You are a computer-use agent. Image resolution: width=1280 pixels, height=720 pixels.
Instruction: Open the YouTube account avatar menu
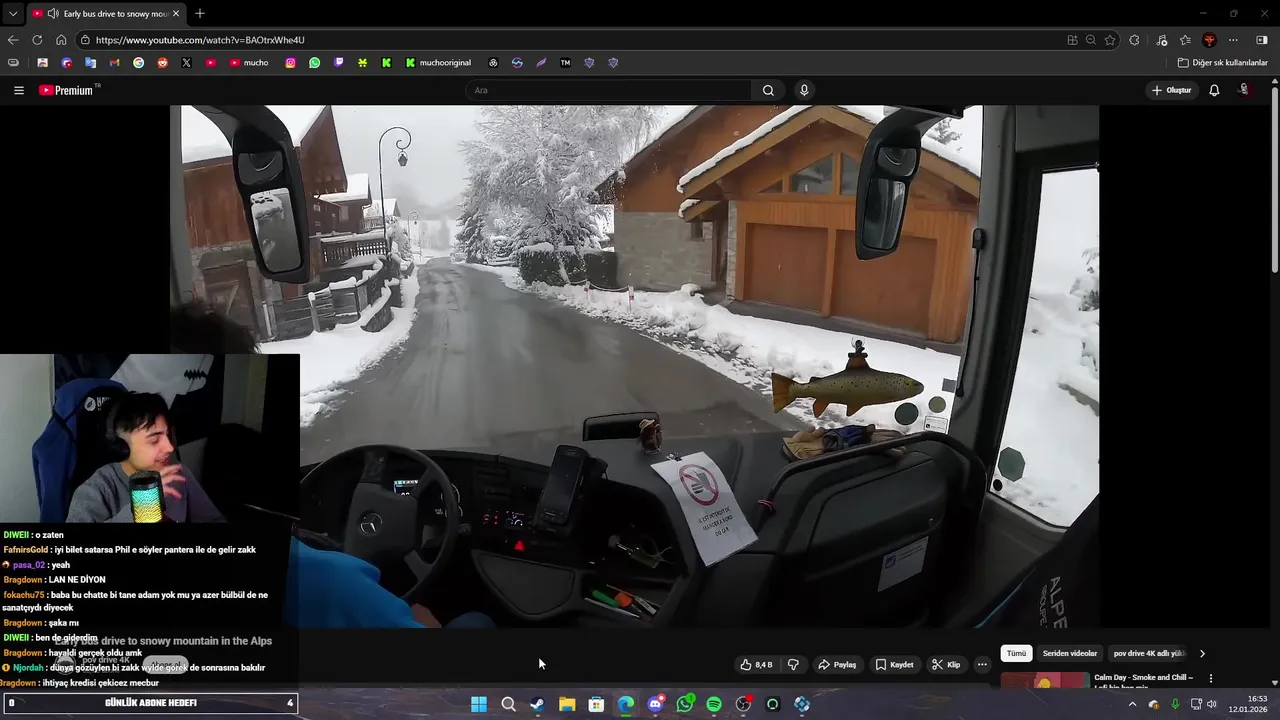pos(1244,90)
